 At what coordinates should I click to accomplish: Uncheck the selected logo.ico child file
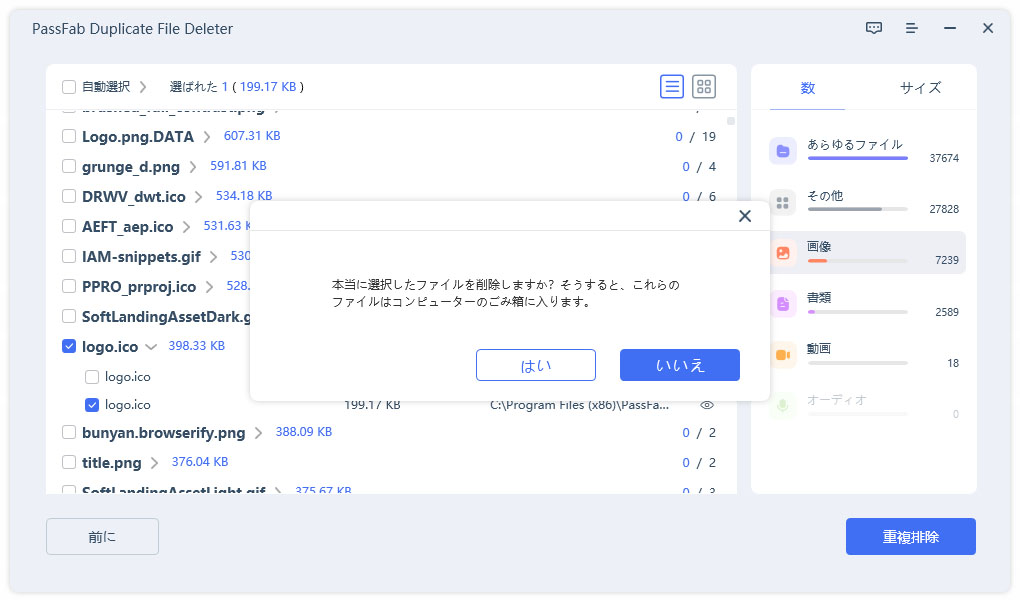point(92,405)
